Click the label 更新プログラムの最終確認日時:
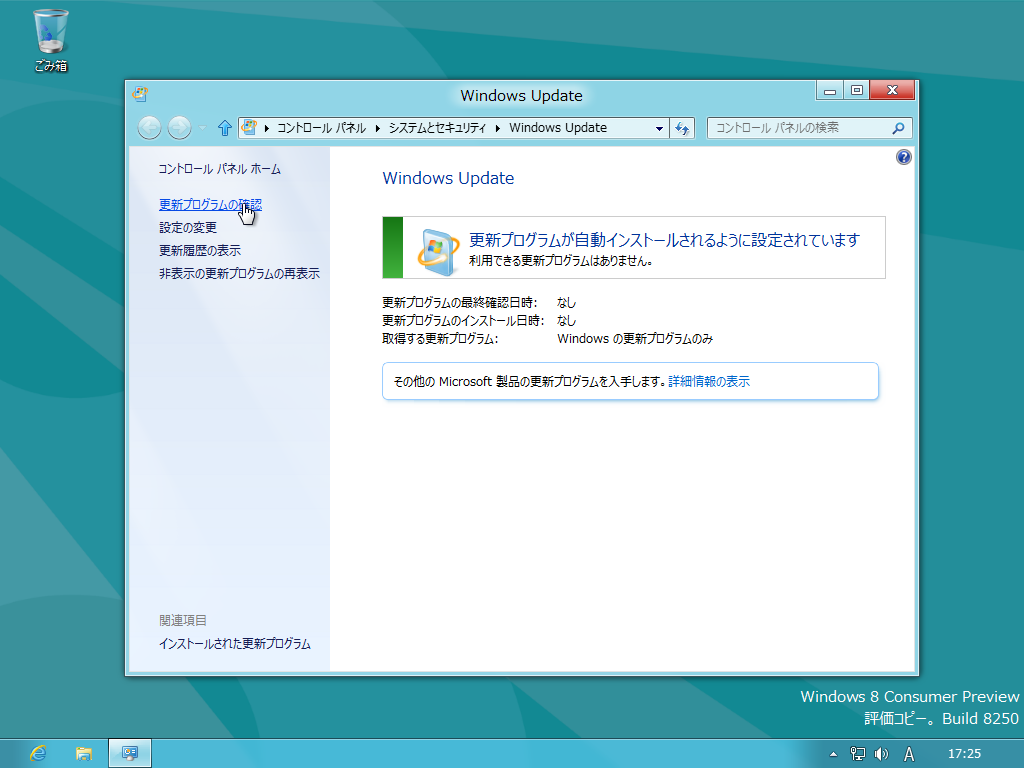Viewport: 1024px width, 768px height. pos(460,303)
